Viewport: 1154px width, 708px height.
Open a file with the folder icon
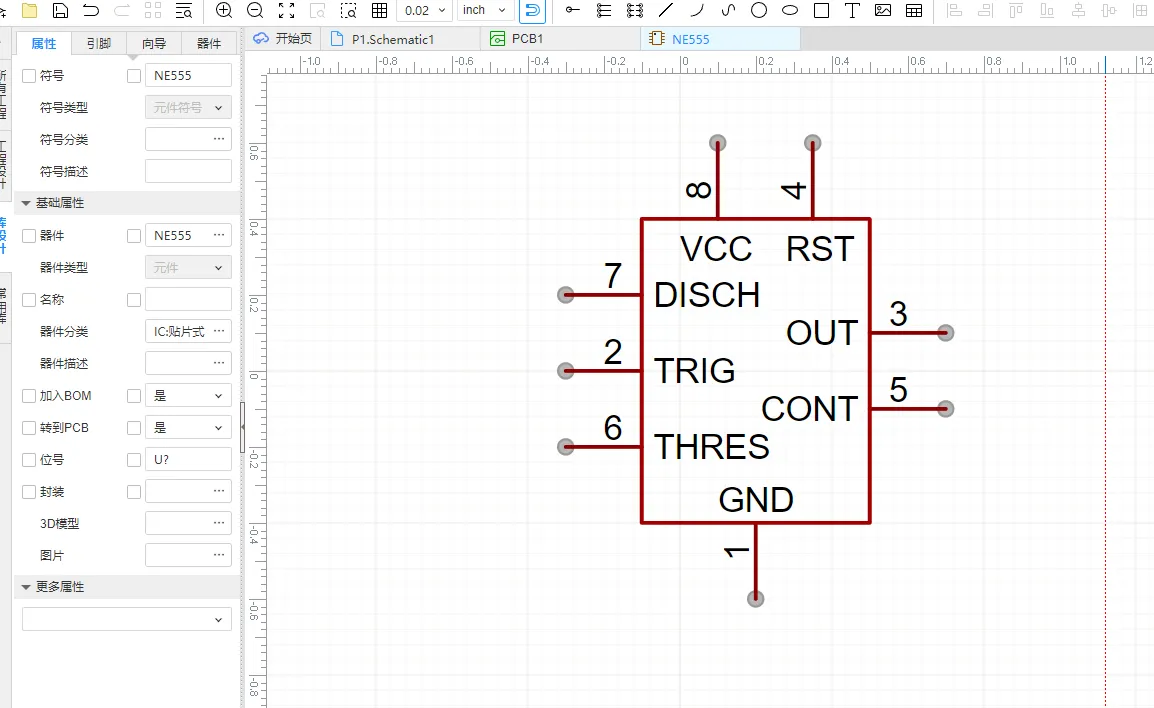29,10
